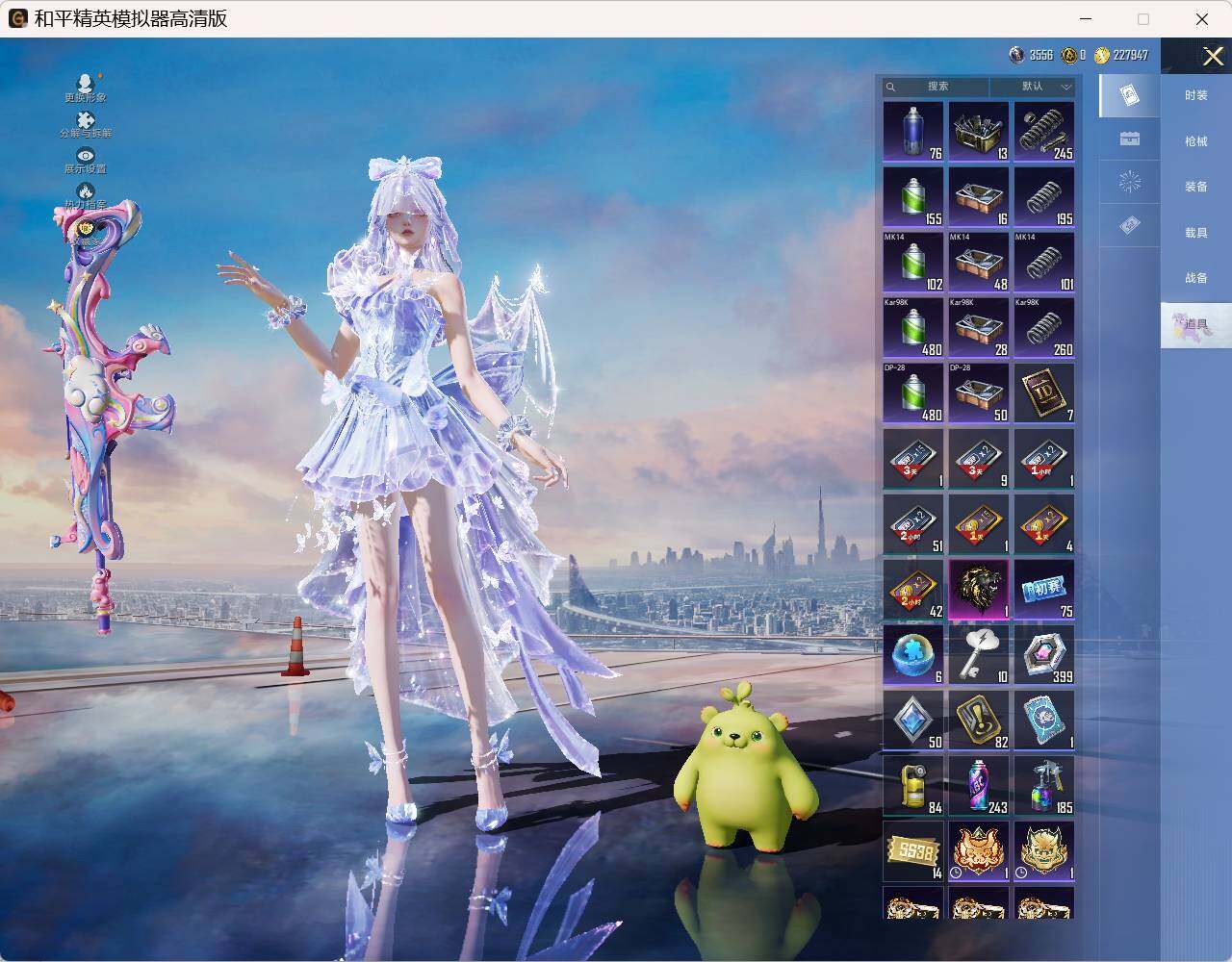1232x962 pixels.
Task: Select the 道具 tab
Action: pyautogui.click(x=1196, y=325)
